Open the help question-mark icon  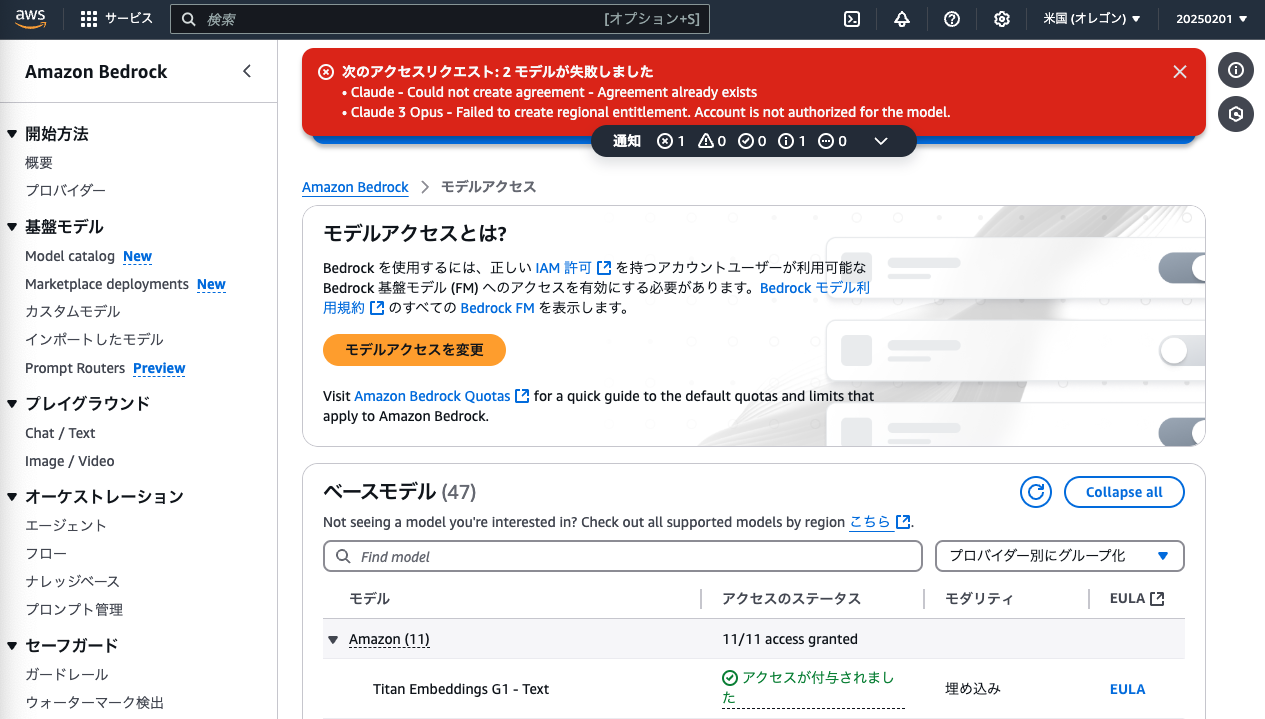point(951,18)
